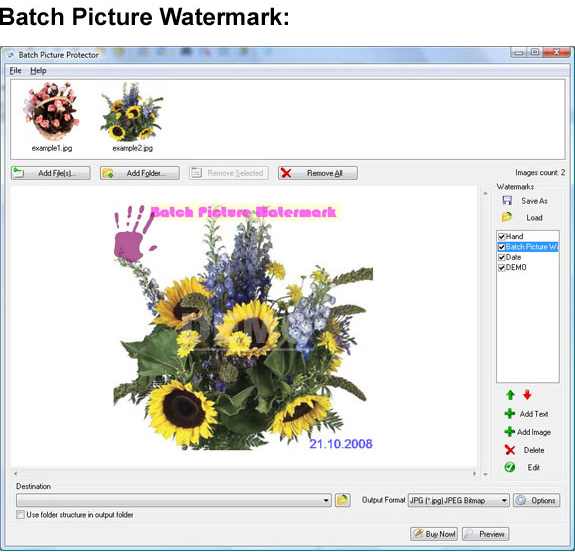Viewport: 575px width, 552px height.
Task: Click the Save As floppy disk icon
Action: [507, 200]
